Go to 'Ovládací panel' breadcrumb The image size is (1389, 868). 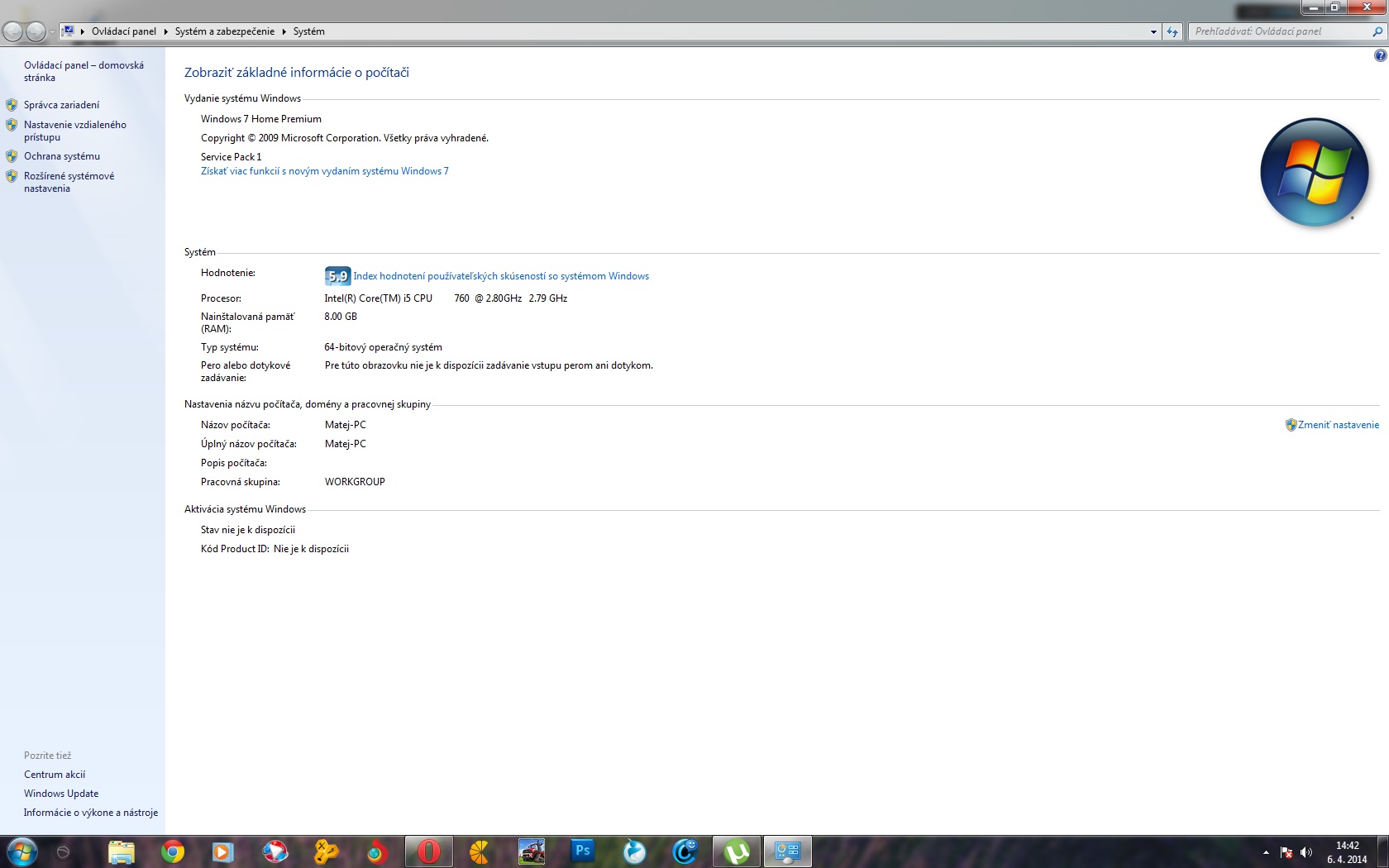click(x=124, y=31)
